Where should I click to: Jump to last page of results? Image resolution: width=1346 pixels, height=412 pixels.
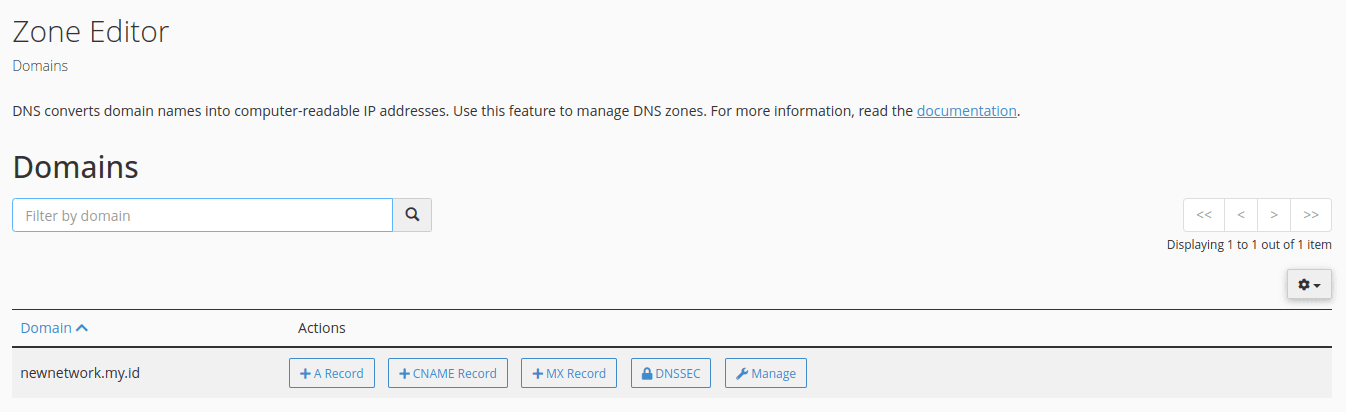1311,215
